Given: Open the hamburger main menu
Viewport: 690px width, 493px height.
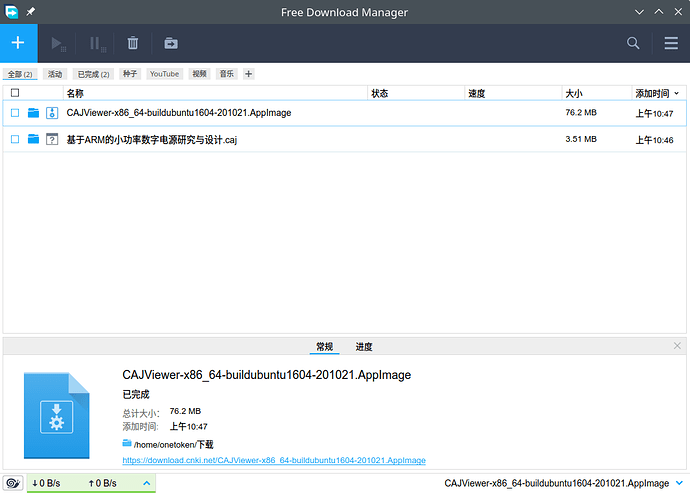Looking at the screenshot, I should 671,43.
